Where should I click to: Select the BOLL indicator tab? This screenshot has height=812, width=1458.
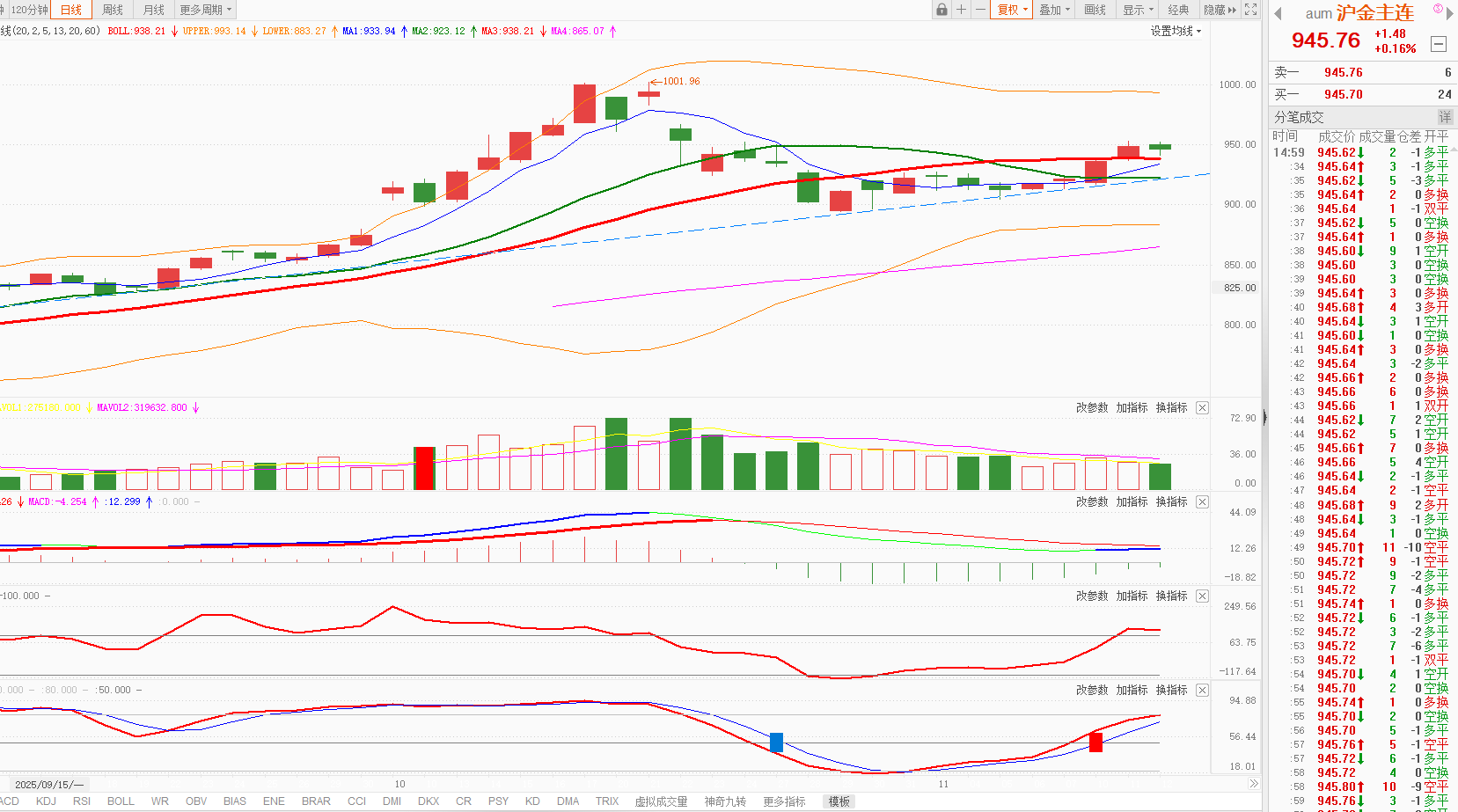[121, 801]
